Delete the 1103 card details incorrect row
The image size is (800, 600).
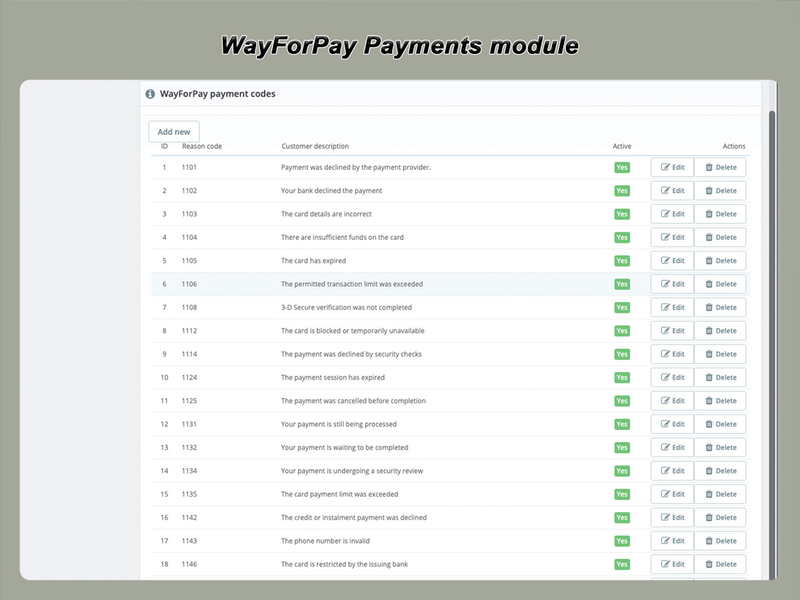coord(720,214)
